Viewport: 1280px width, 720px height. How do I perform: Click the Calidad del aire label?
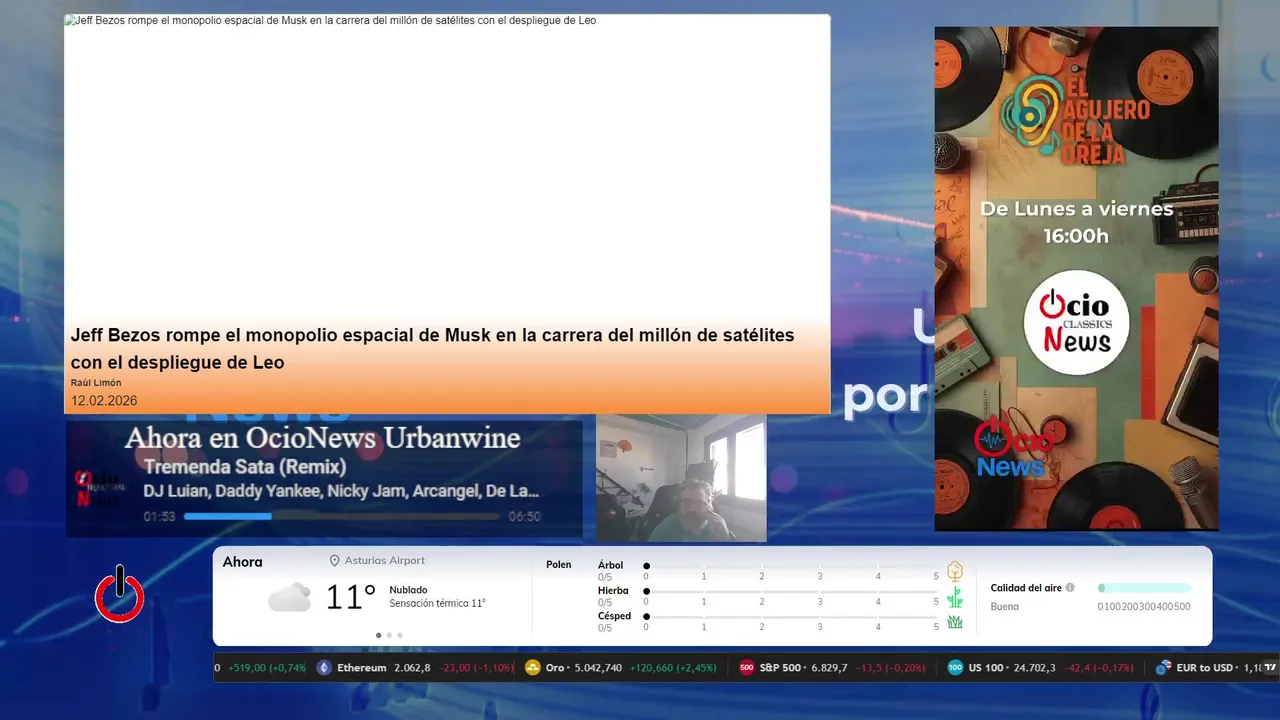(x=1026, y=588)
